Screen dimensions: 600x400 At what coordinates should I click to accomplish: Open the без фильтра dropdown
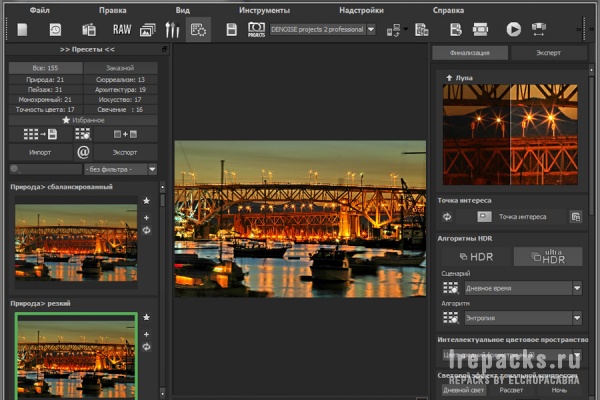pos(121,169)
